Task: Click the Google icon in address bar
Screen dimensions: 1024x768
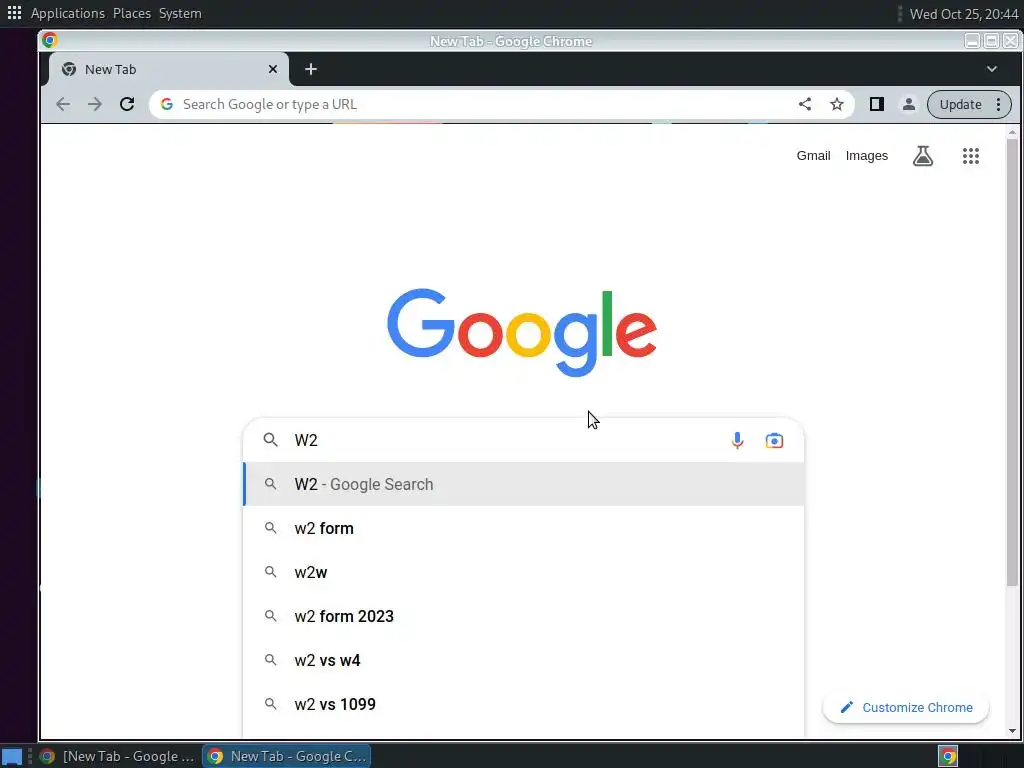Action: pos(167,104)
